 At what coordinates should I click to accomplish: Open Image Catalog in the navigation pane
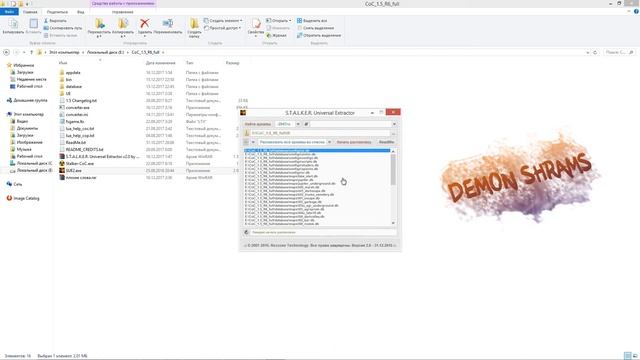tap(23, 198)
